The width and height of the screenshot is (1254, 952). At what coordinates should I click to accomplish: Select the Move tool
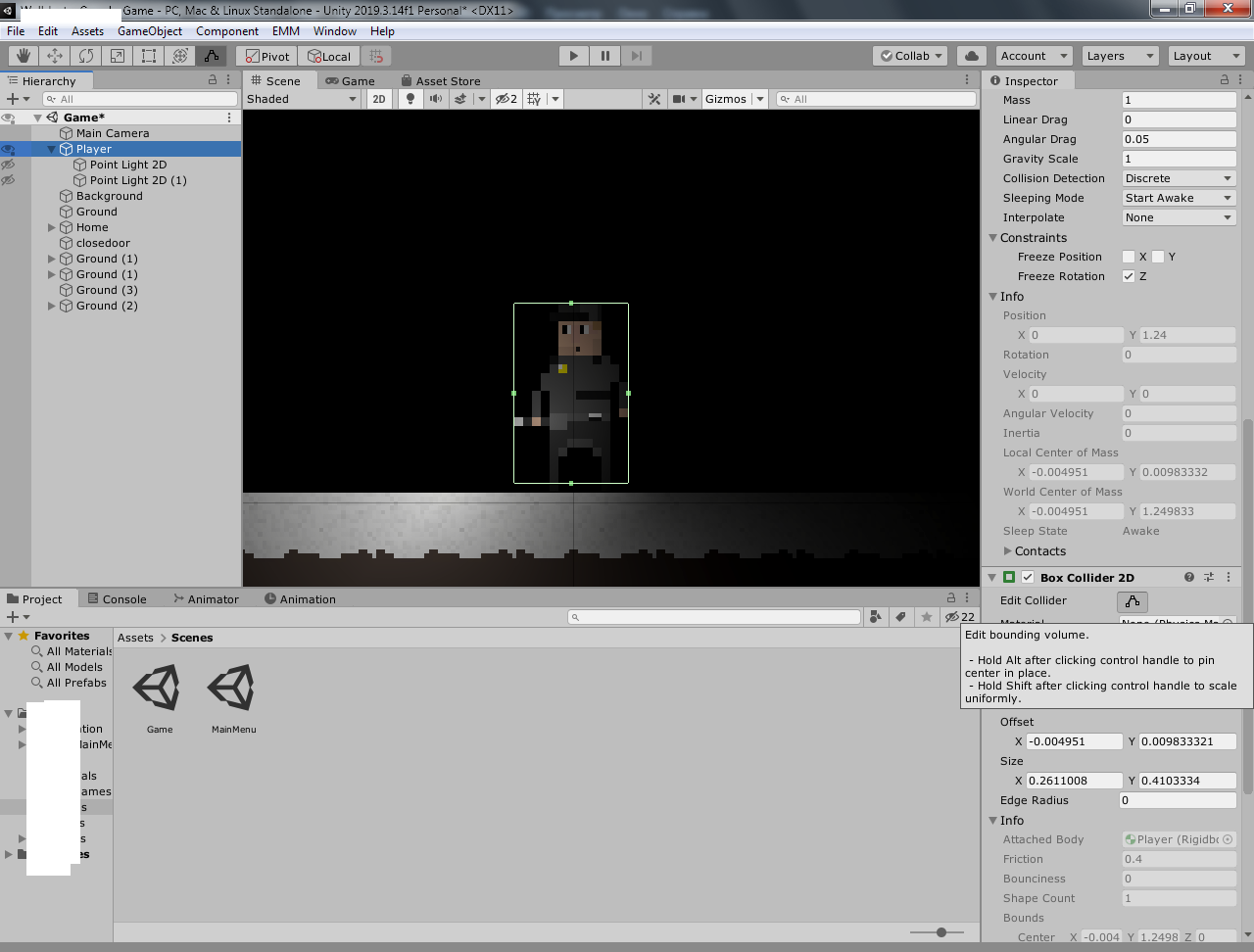click(x=55, y=56)
